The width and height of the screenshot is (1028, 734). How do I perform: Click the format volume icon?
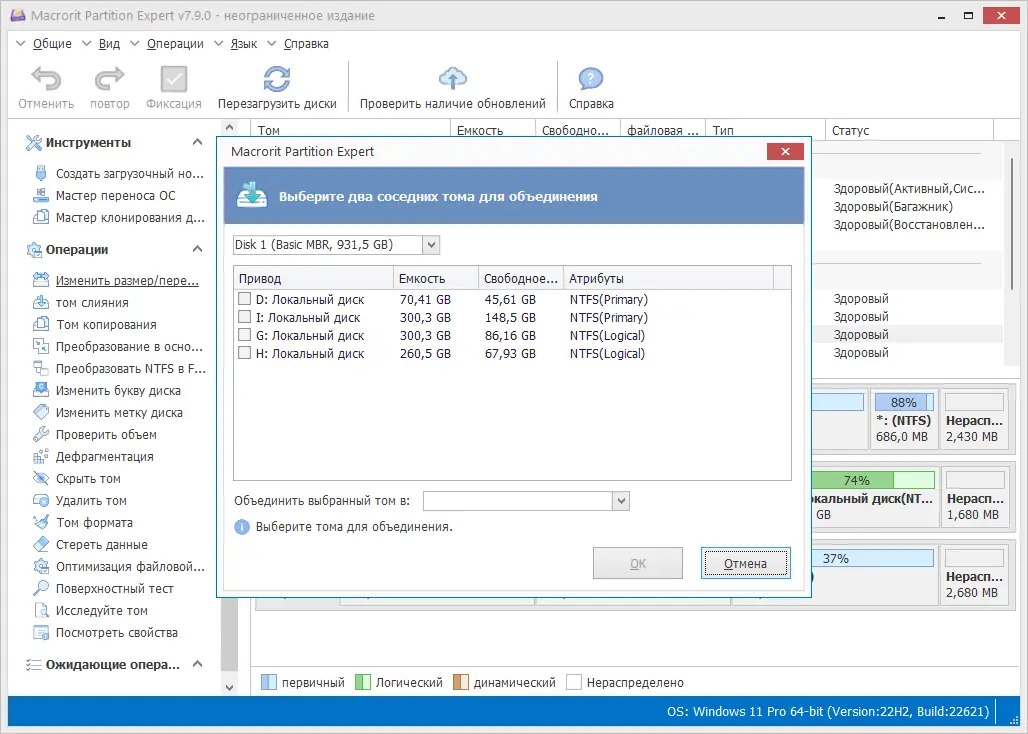[x=41, y=522]
